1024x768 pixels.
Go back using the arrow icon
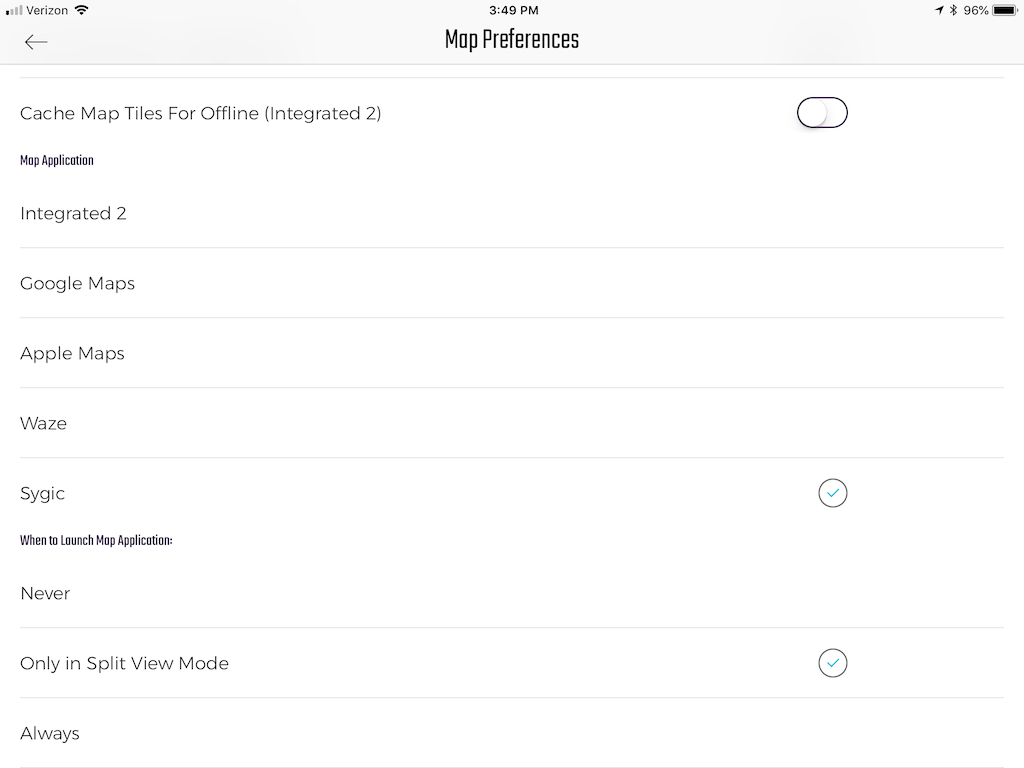click(36, 41)
